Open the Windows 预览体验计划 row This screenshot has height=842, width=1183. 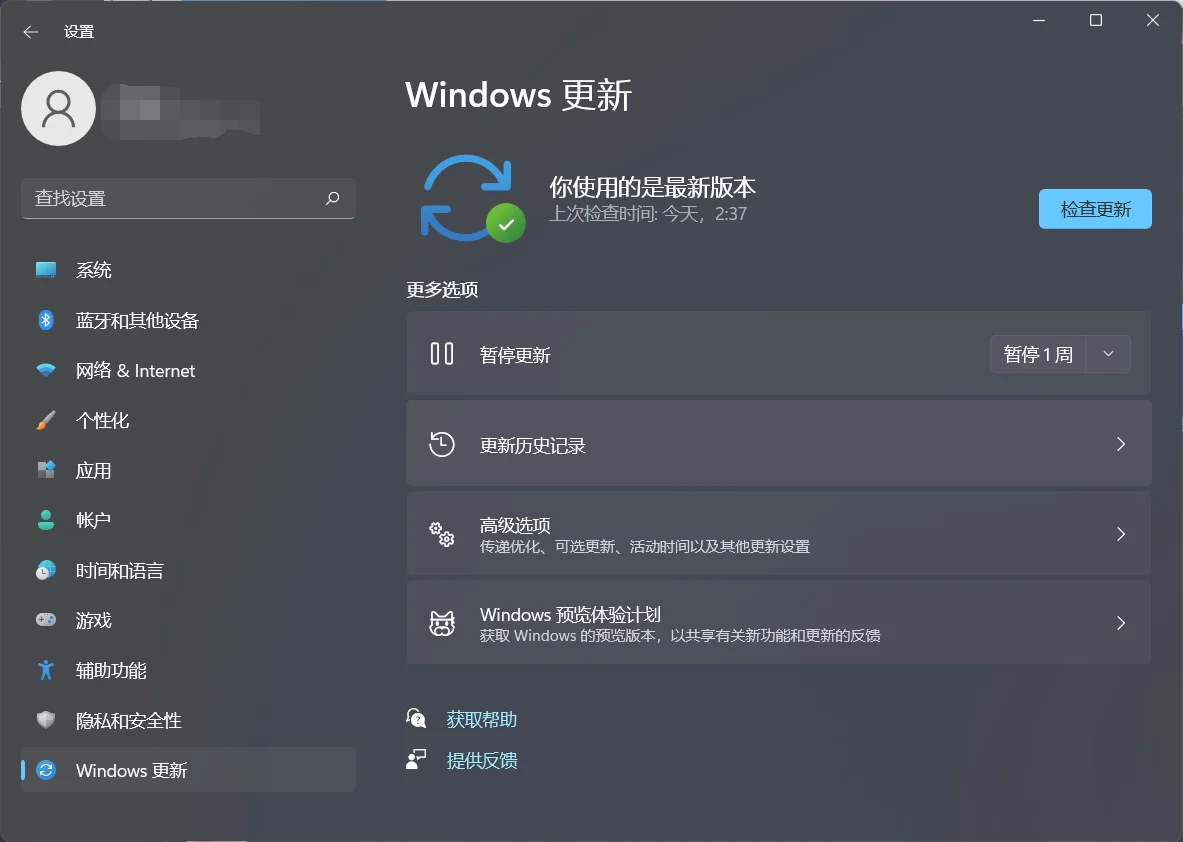(779, 622)
